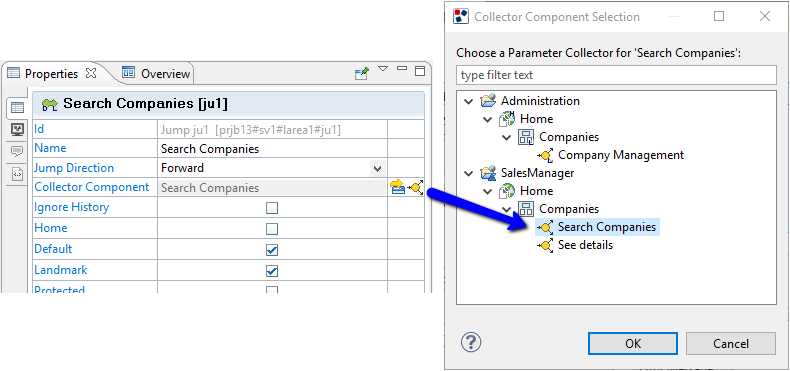This screenshot has height=371, width=790.
Task: Select the table-view side tab icon
Action: [17, 107]
